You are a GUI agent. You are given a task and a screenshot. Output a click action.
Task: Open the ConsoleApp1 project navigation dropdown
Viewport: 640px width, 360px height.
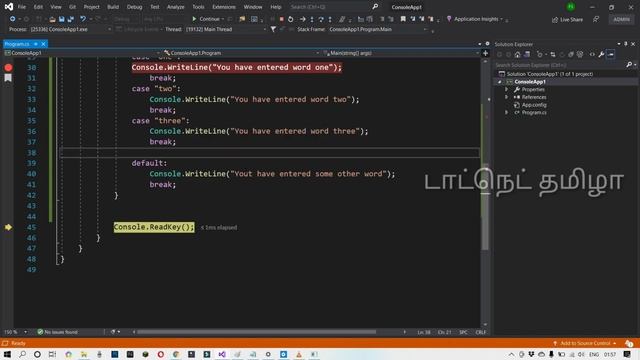[82, 53]
